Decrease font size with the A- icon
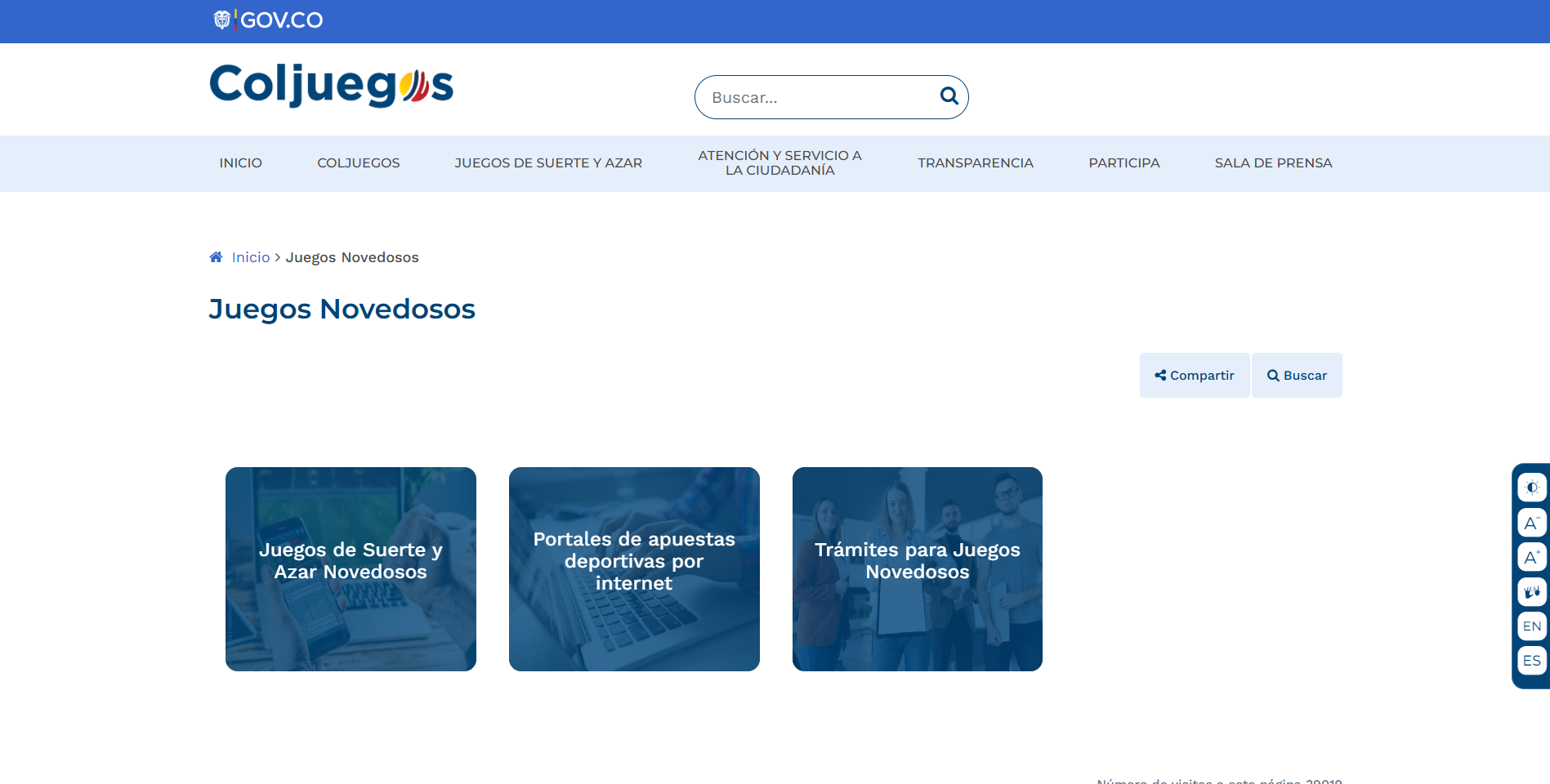This screenshot has height=784, width=1550. click(x=1532, y=523)
